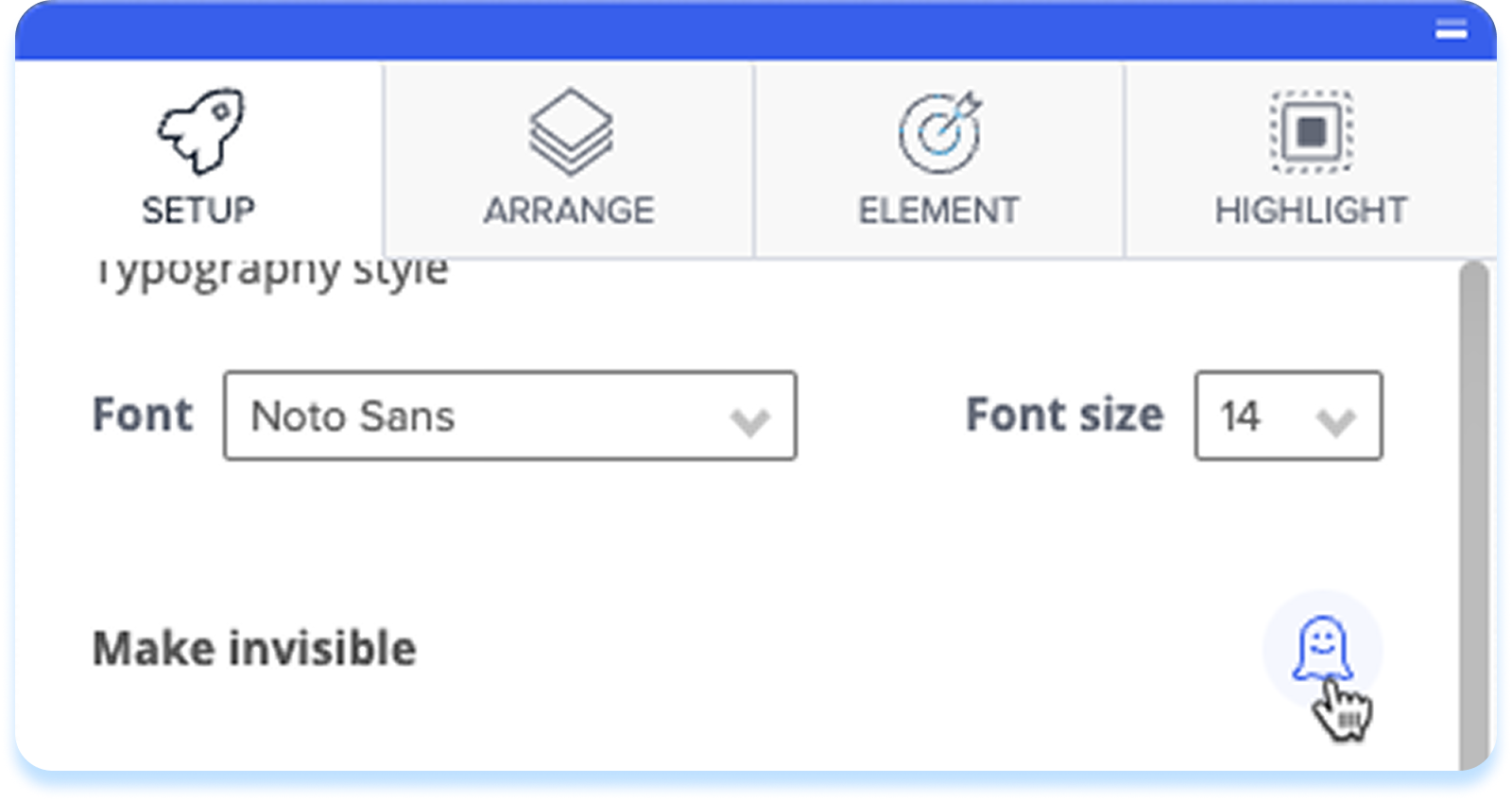The height and width of the screenshot is (801, 1512).
Task: Select the SETUP tab label
Action: pos(198,211)
